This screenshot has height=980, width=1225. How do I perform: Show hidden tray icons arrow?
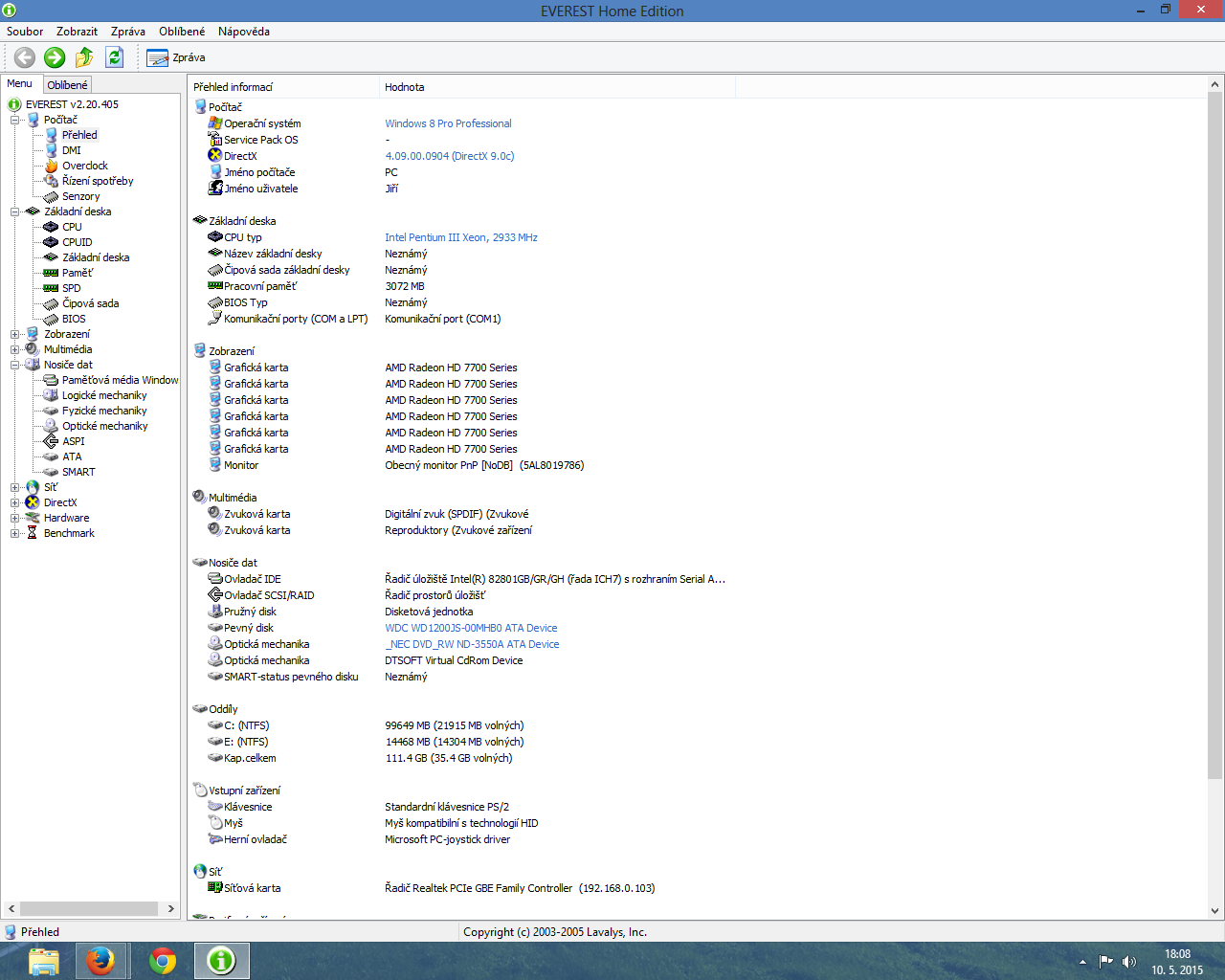1082,961
